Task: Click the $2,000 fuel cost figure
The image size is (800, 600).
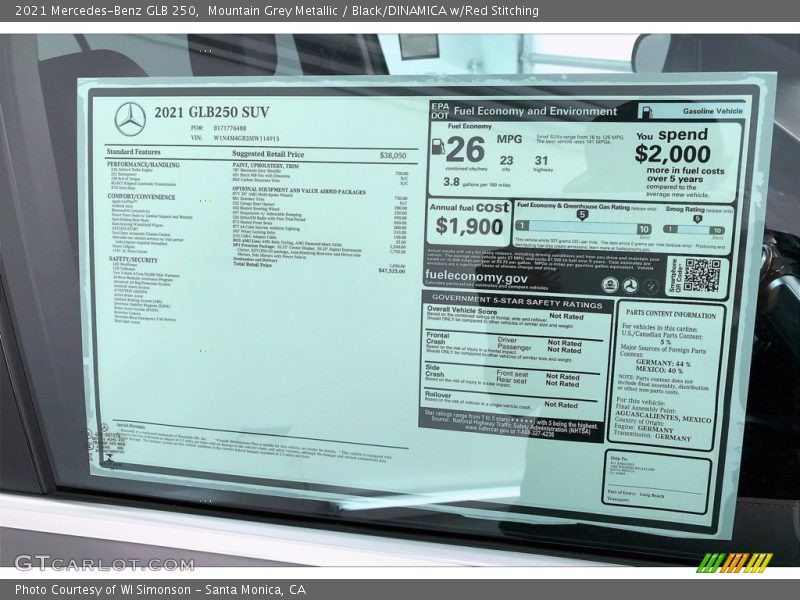Action: (x=672, y=154)
